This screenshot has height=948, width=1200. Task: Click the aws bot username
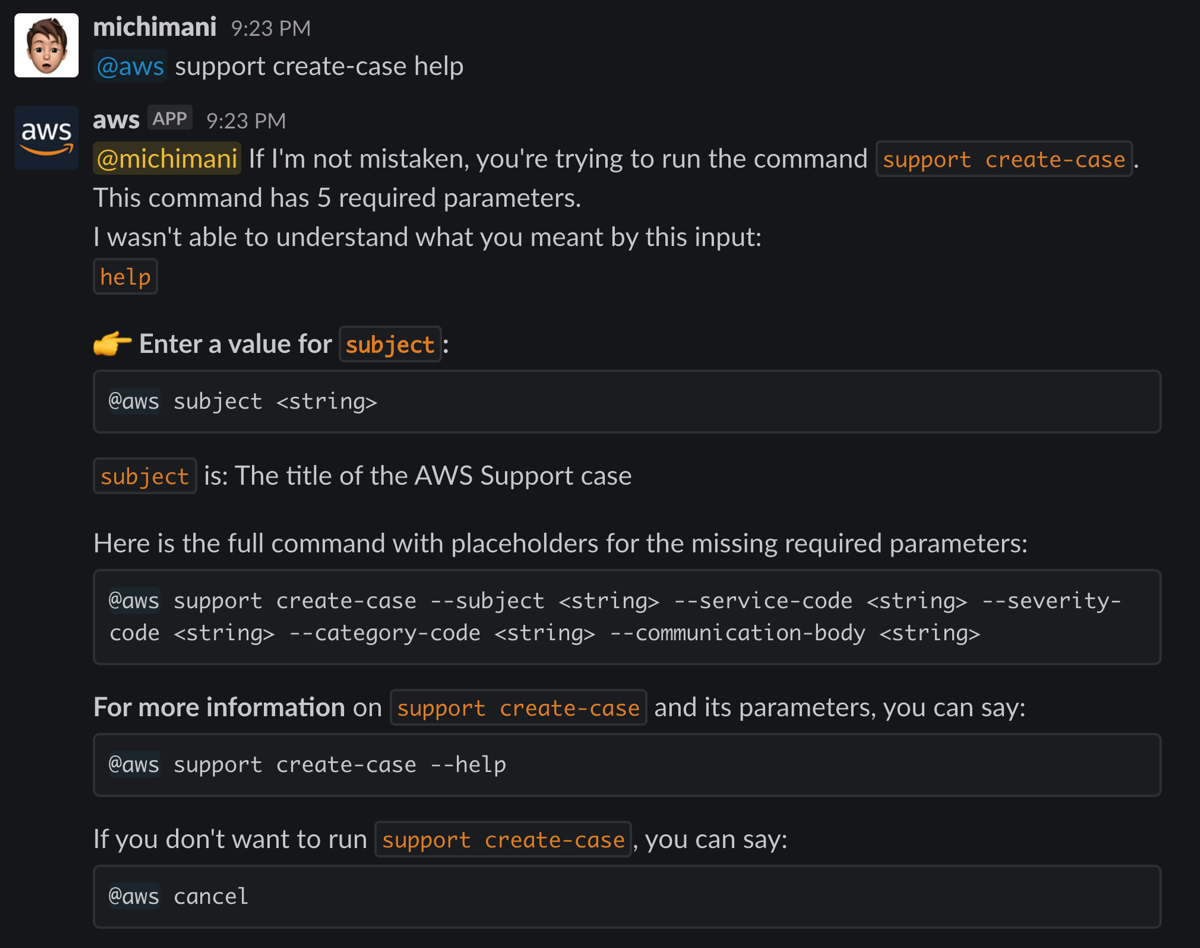click(116, 118)
